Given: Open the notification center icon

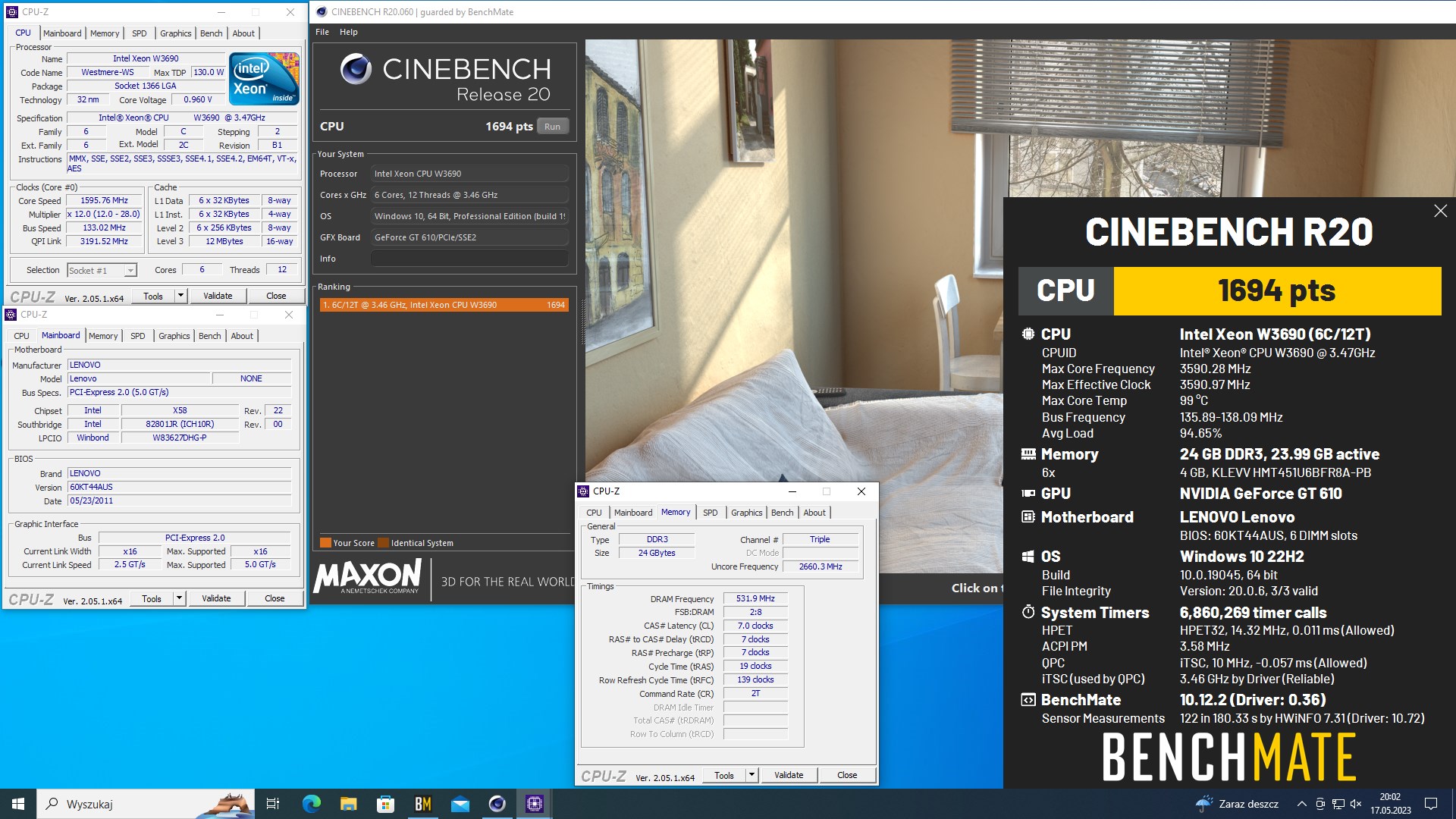Looking at the screenshot, I should click(x=1431, y=804).
